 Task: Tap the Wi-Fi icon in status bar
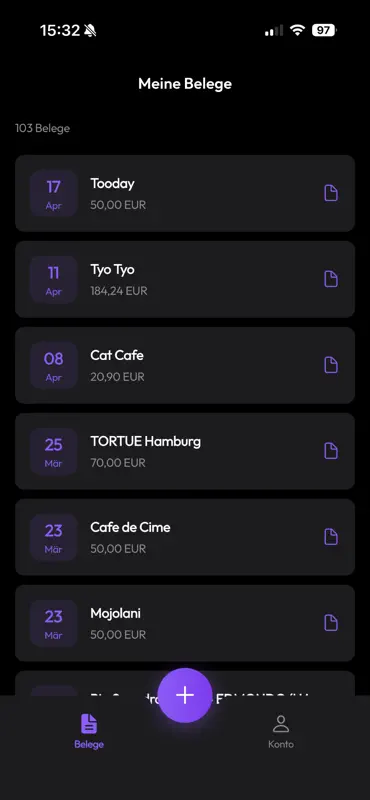297,30
